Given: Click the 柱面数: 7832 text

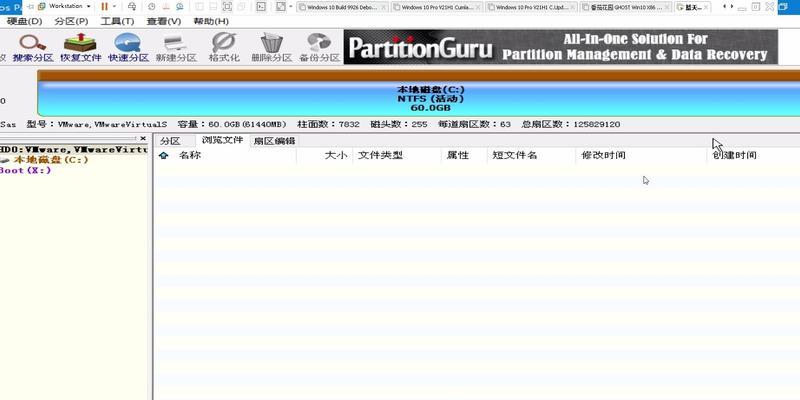Looking at the screenshot, I should [329, 124].
